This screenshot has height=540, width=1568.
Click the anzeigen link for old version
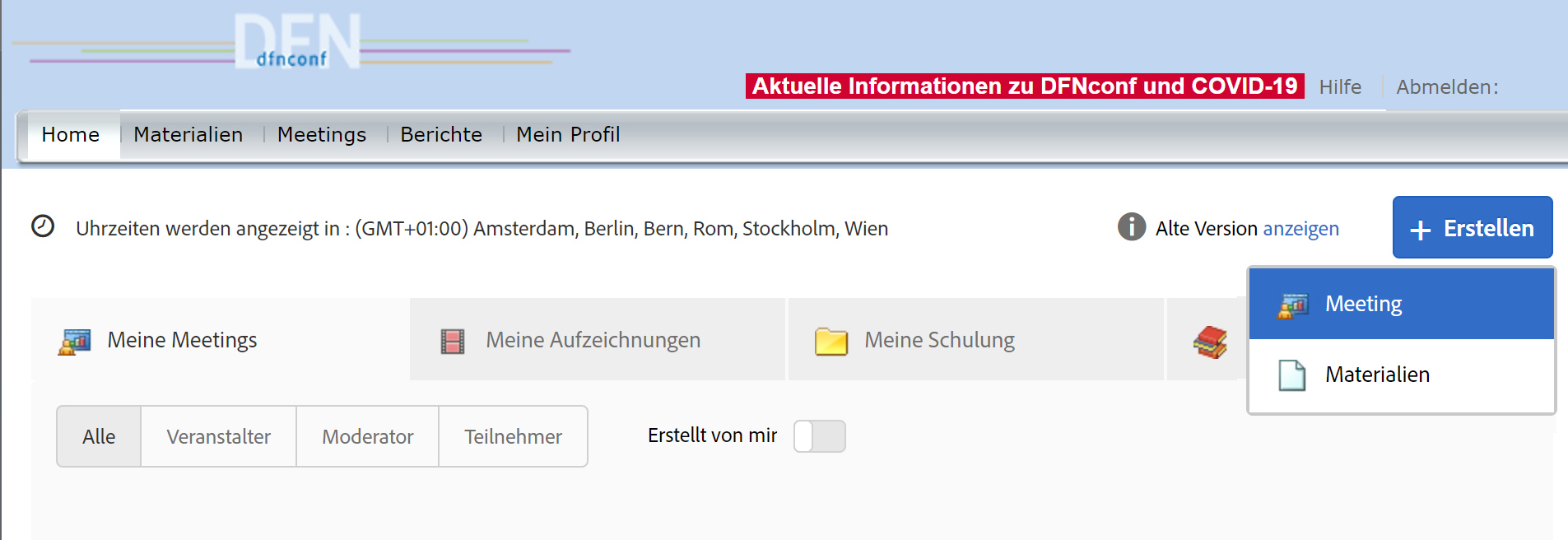pos(1300,229)
